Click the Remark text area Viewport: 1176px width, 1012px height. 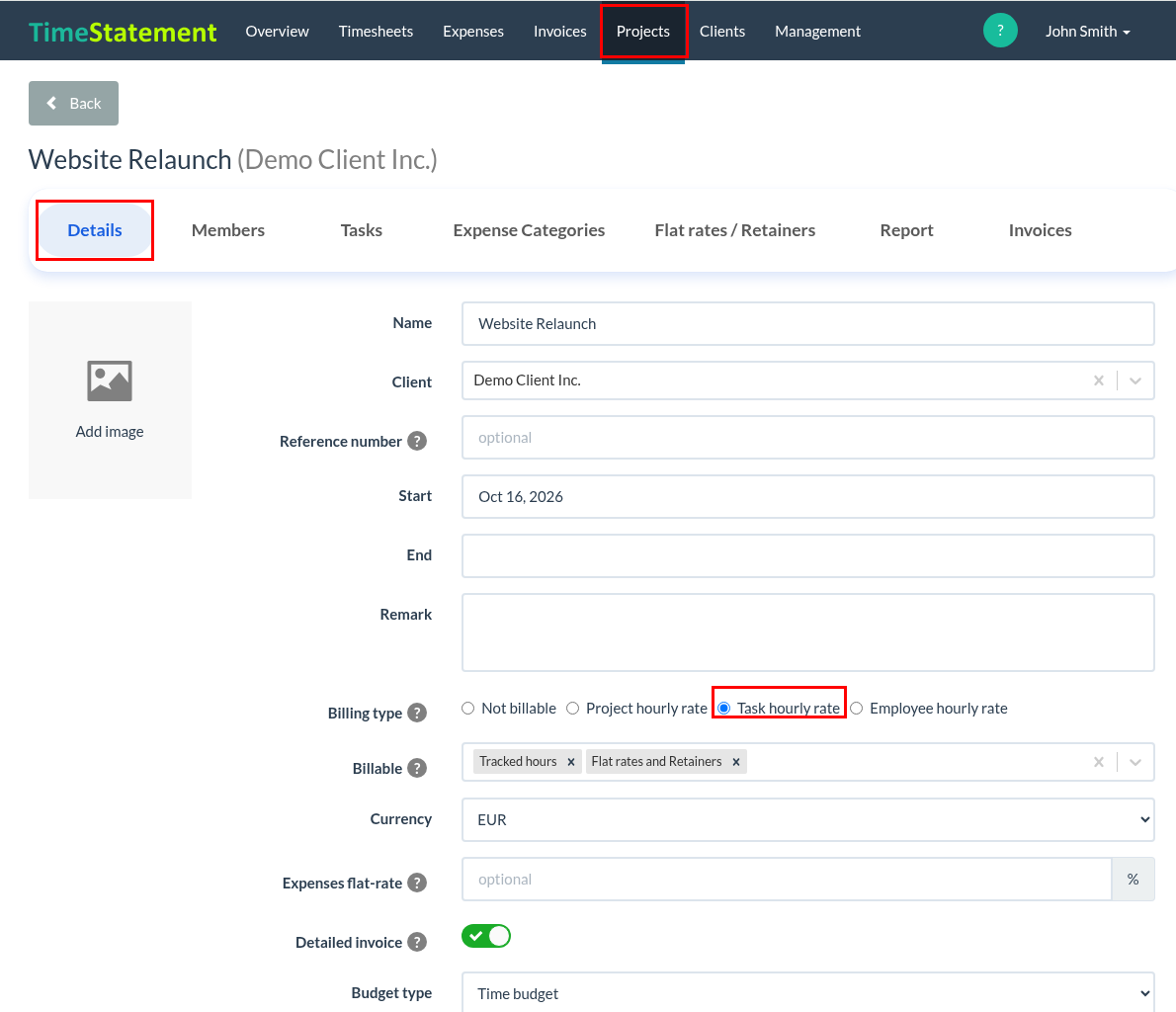pyautogui.click(x=807, y=632)
